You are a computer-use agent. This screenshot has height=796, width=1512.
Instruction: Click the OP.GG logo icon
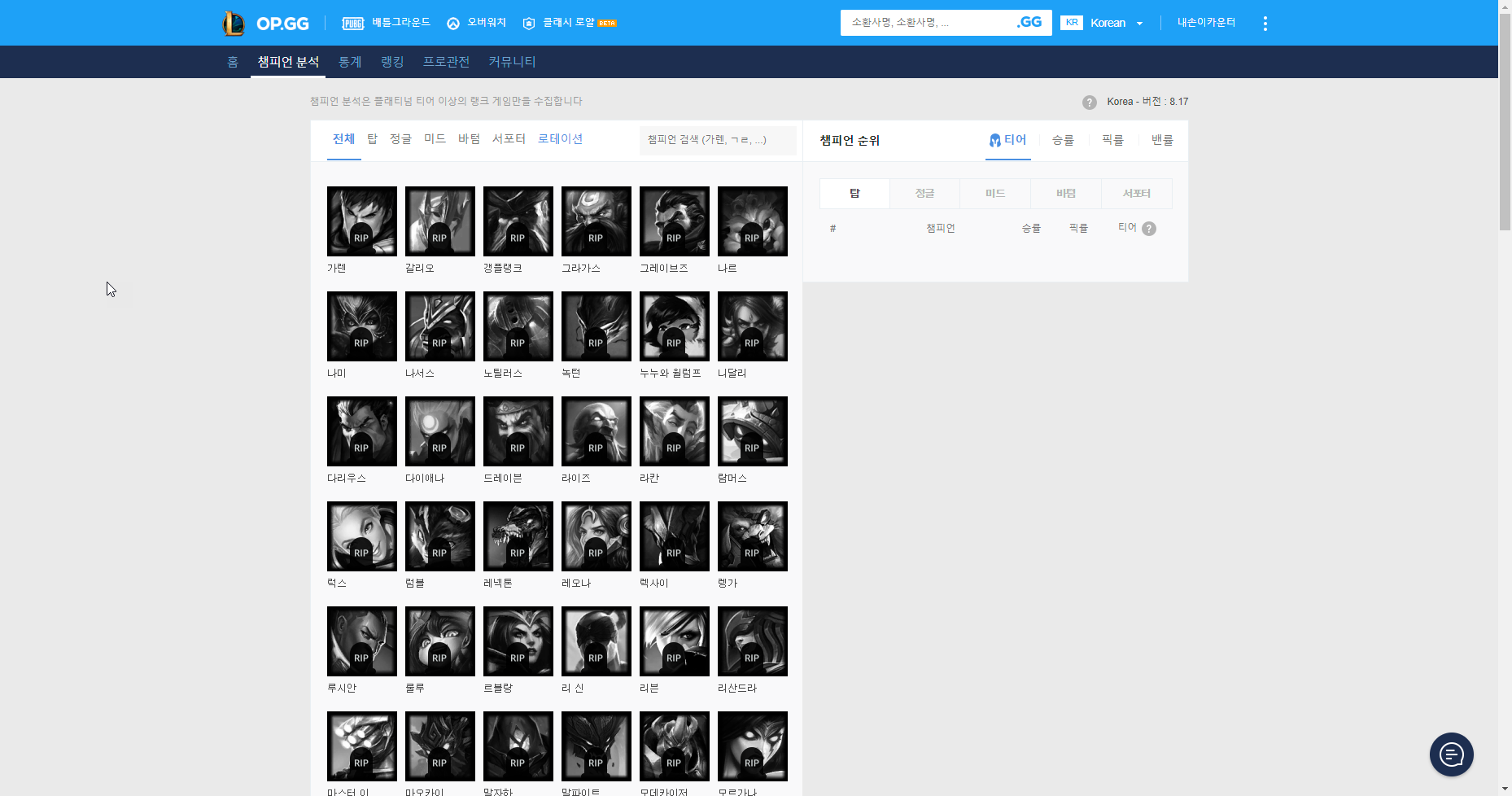point(234,23)
